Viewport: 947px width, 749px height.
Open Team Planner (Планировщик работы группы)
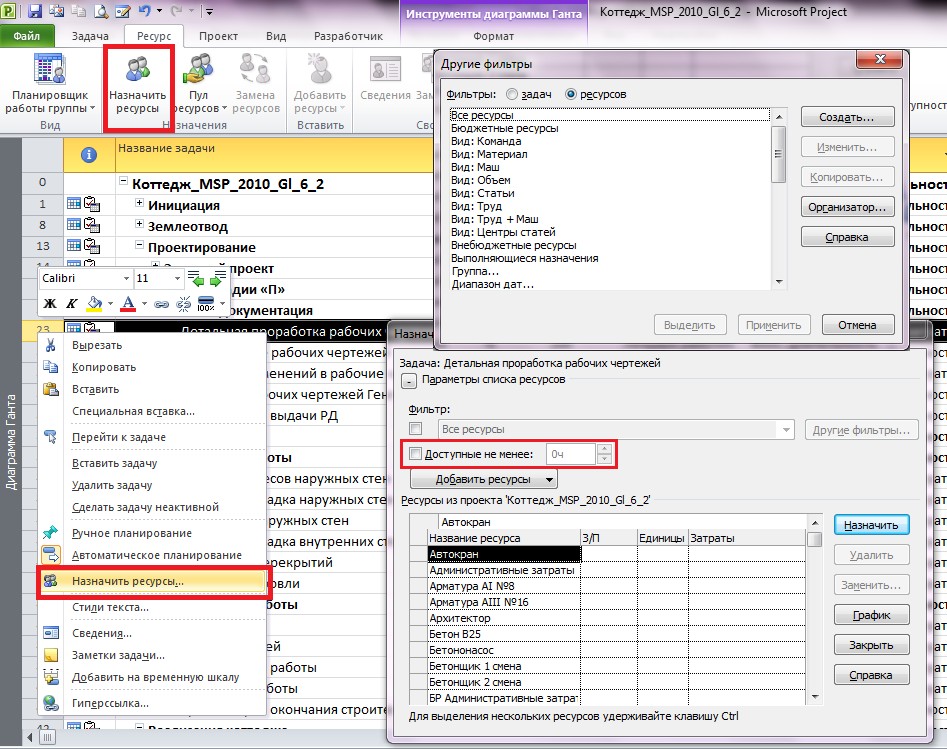(x=50, y=83)
